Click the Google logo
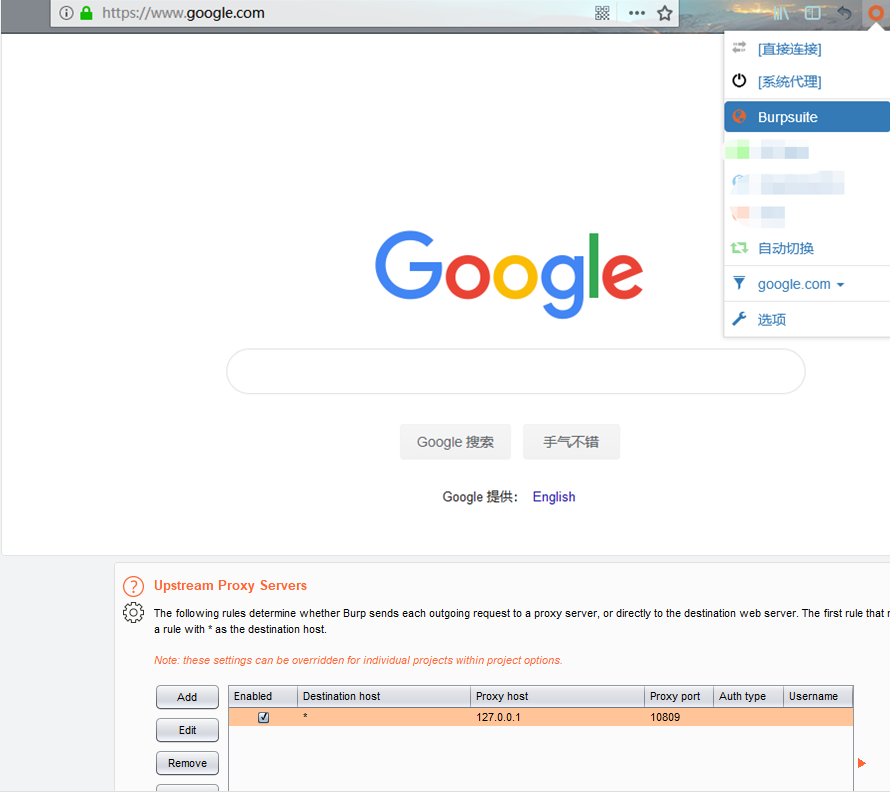The width and height of the screenshot is (890, 792). click(x=509, y=274)
